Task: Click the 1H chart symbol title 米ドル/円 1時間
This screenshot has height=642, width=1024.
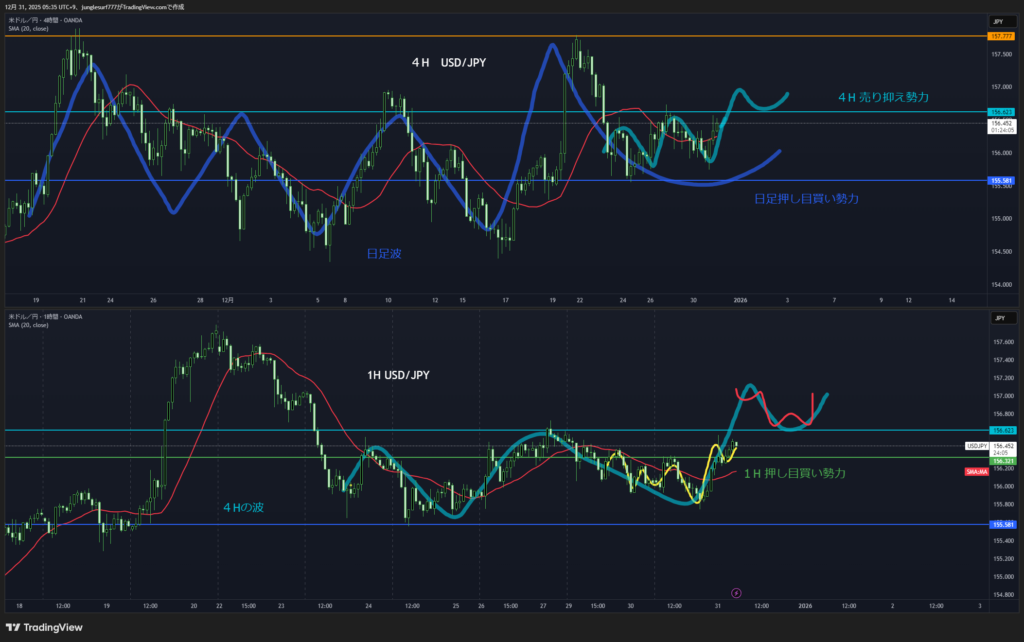Action: point(45,316)
